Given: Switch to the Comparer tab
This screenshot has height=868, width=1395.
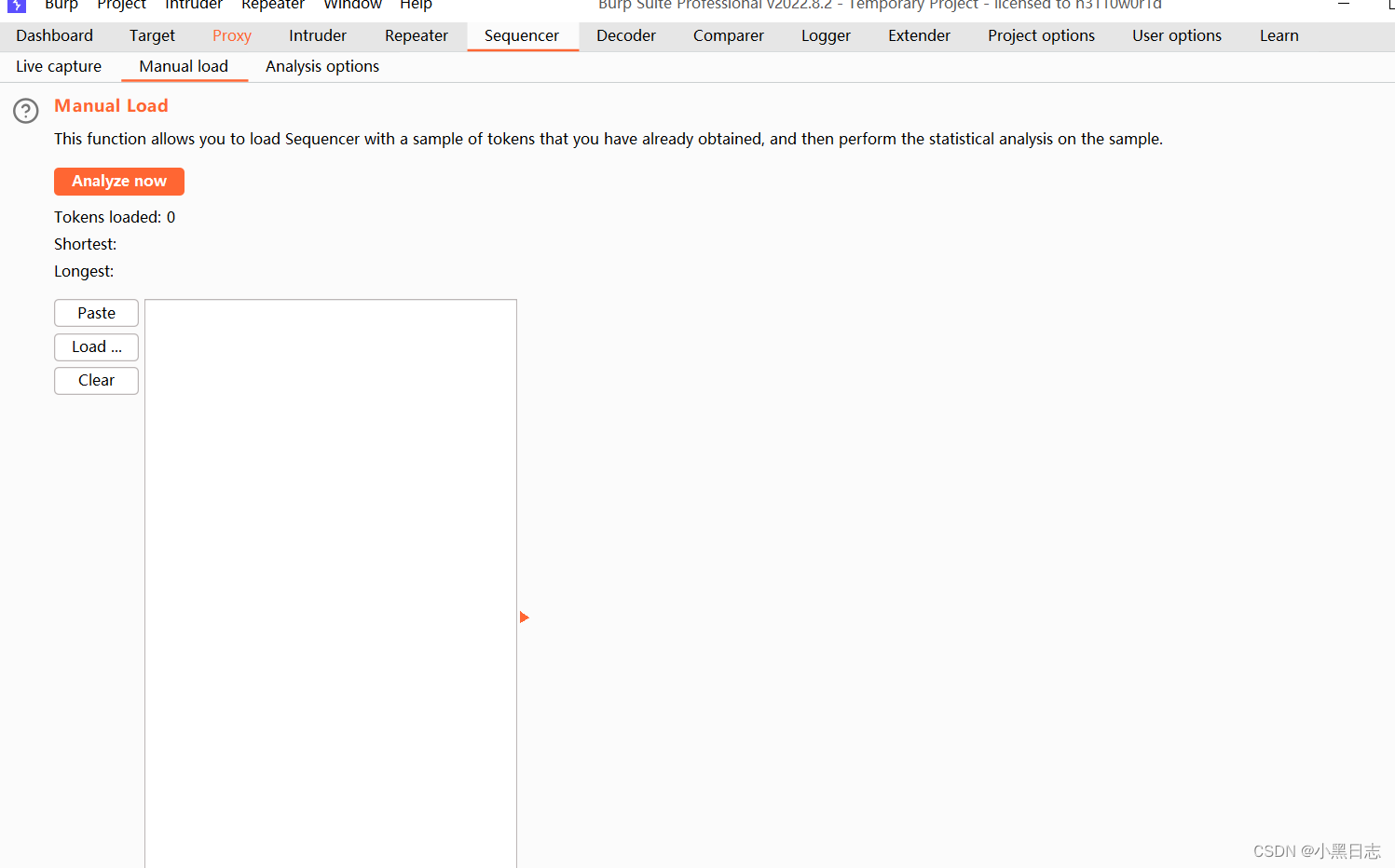Looking at the screenshot, I should click(x=729, y=35).
